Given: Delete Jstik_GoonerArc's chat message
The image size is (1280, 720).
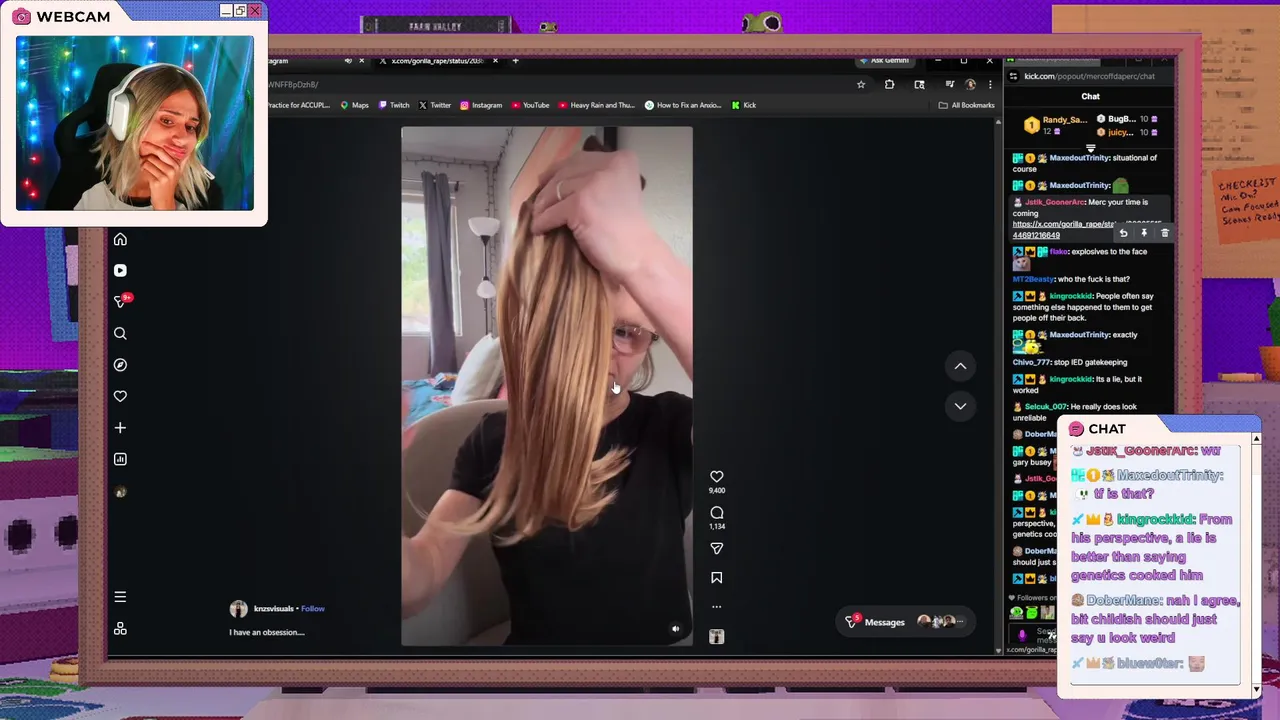Looking at the screenshot, I should pyautogui.click(x=1165, y=233).
